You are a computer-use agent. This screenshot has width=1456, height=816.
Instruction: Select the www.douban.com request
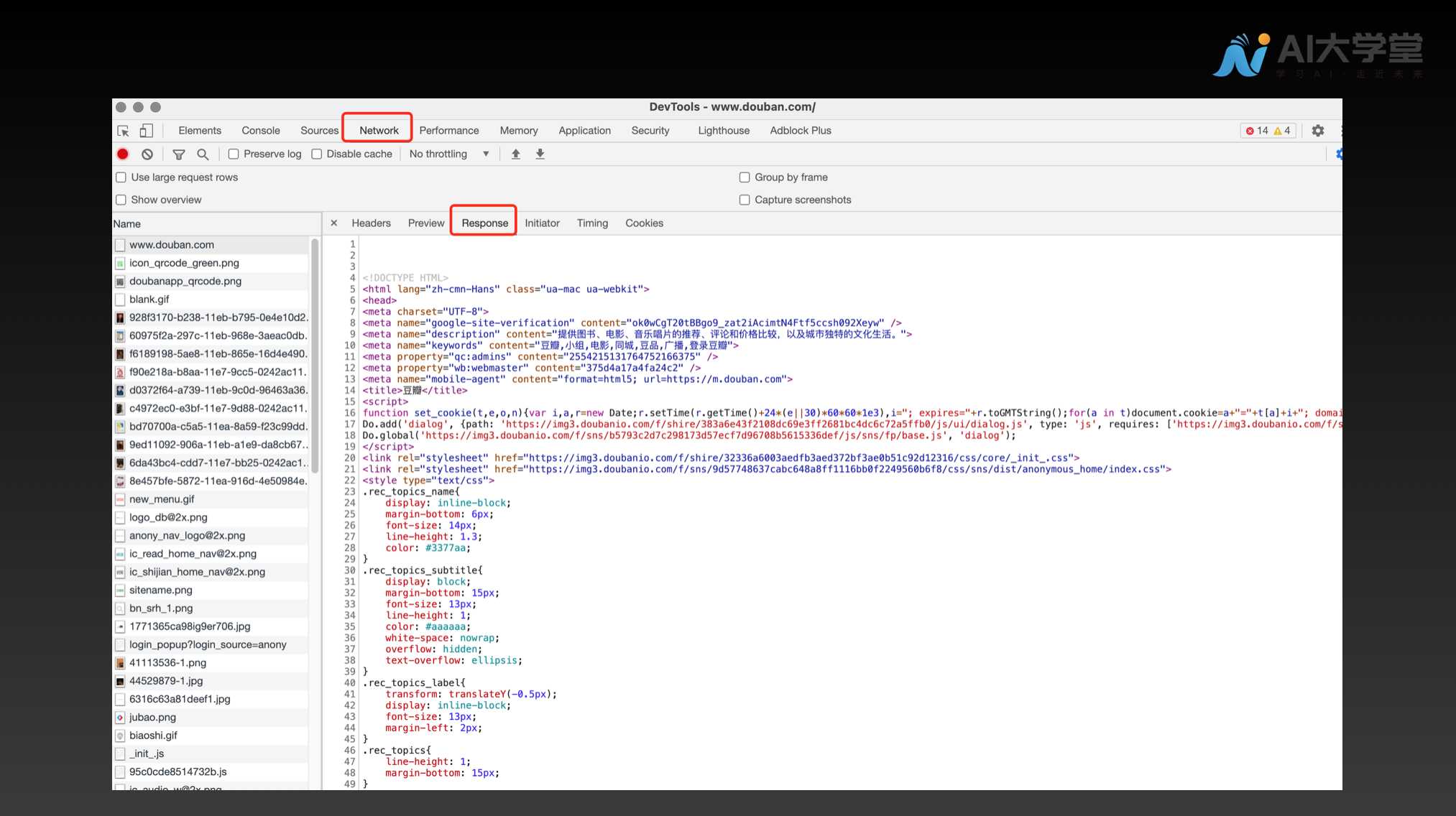pyautogui.click(x=211, y=245)
